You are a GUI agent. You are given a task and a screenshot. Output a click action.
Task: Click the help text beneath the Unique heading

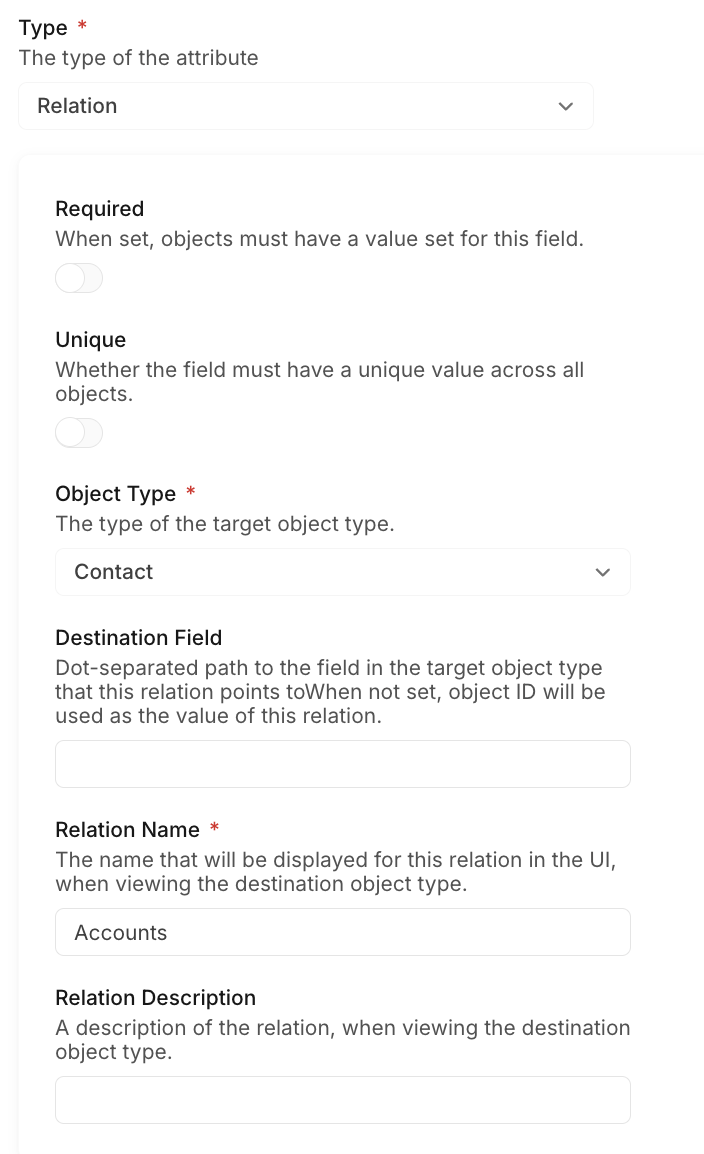coord(319,381)
